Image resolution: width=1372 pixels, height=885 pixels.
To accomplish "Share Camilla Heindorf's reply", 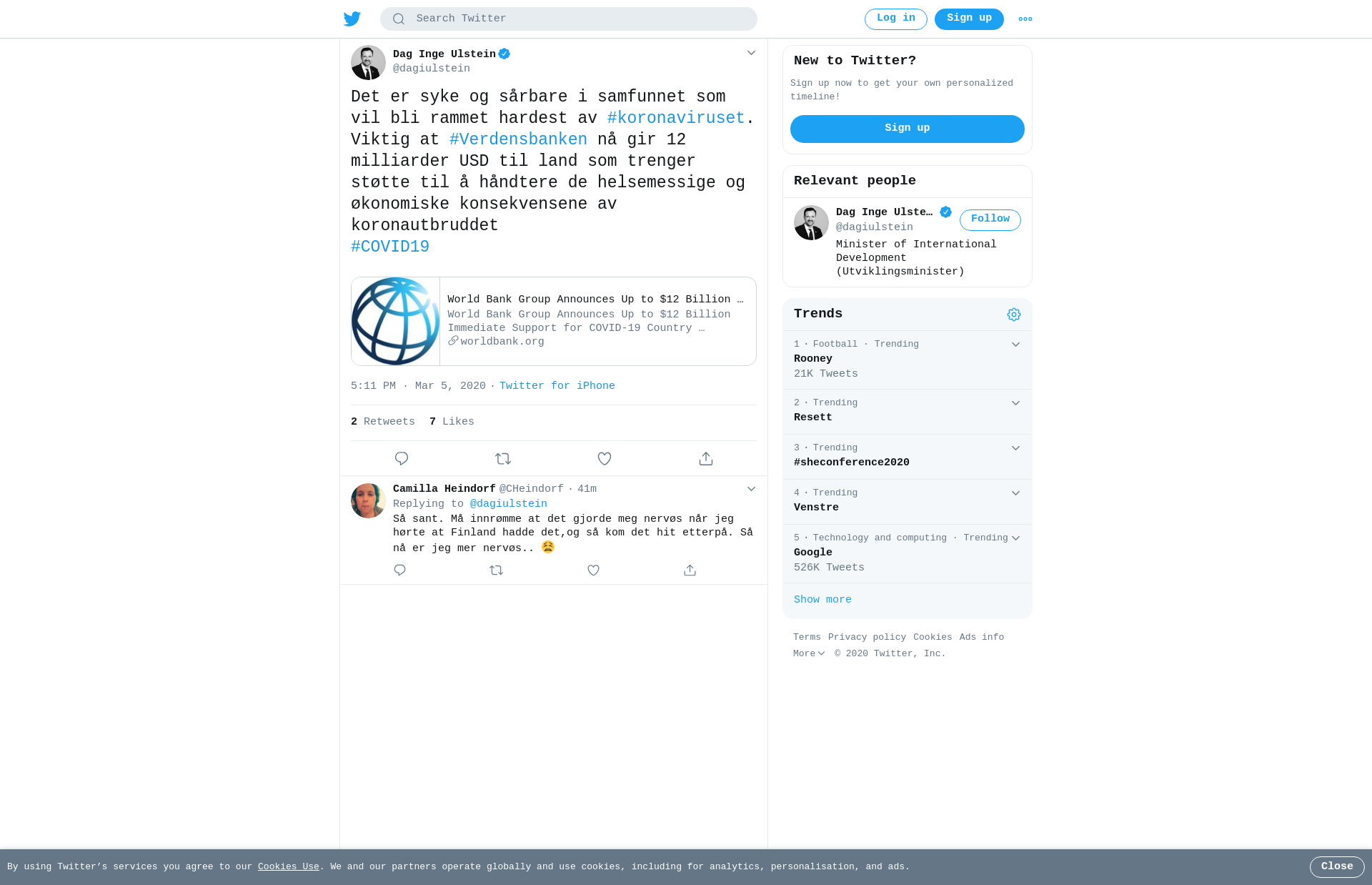I will (x=690, y=570).
